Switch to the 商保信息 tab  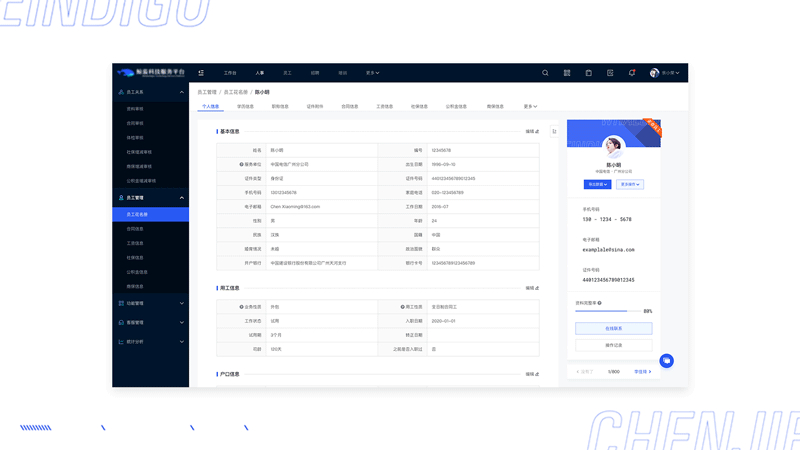pyautogui.click(x=495, y=106)
